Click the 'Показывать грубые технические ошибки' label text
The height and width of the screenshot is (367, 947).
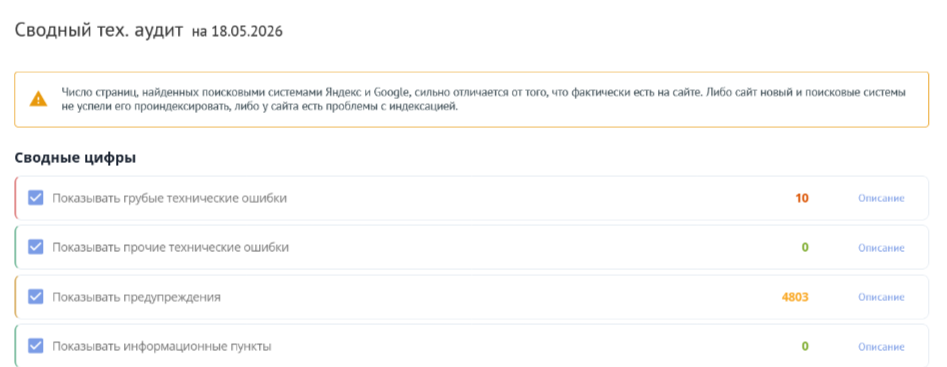pos(170,199)
